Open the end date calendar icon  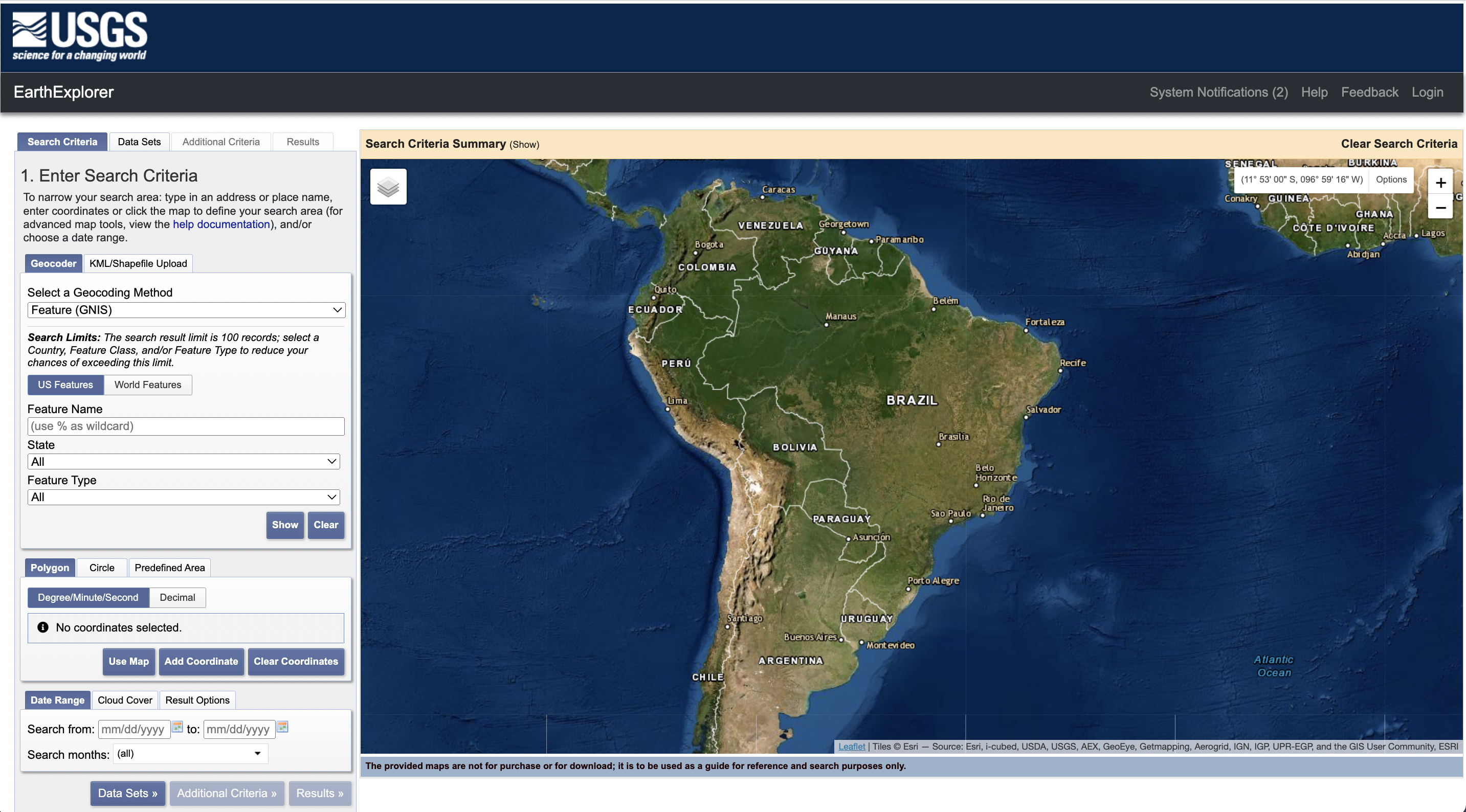(x=283, y=727)
